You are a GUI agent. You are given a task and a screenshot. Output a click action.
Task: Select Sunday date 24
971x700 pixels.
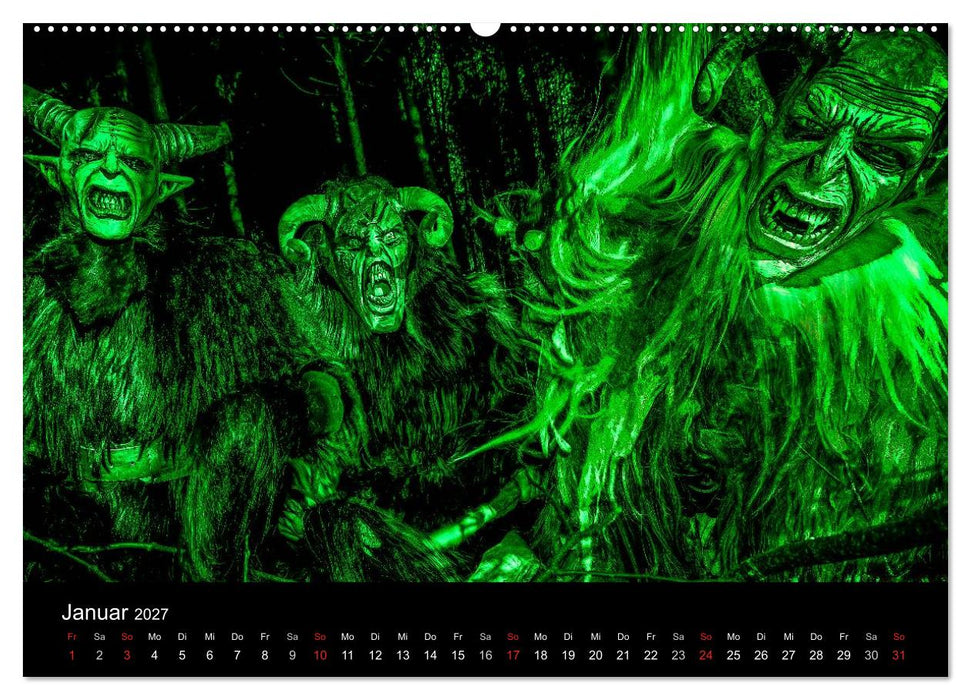click(706, 655)
